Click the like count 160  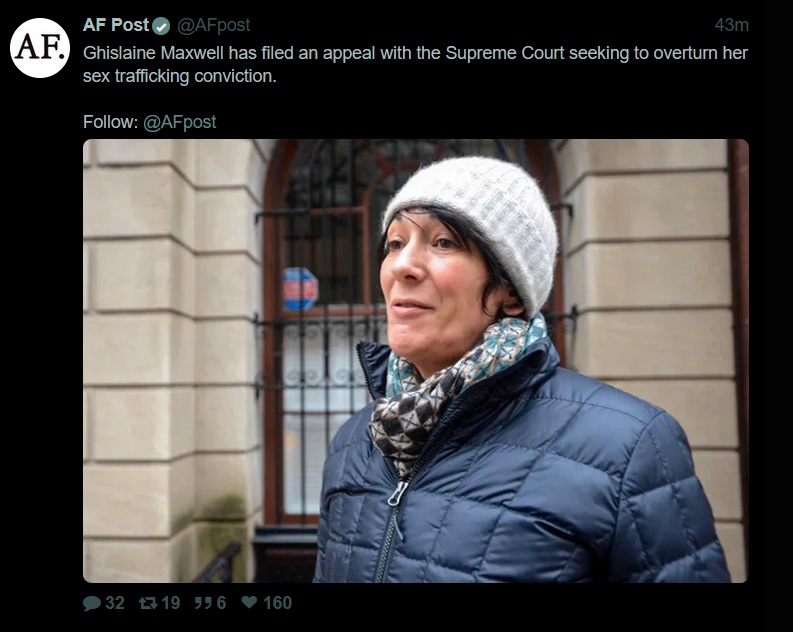pyautogui.click(x=277, y=603)
